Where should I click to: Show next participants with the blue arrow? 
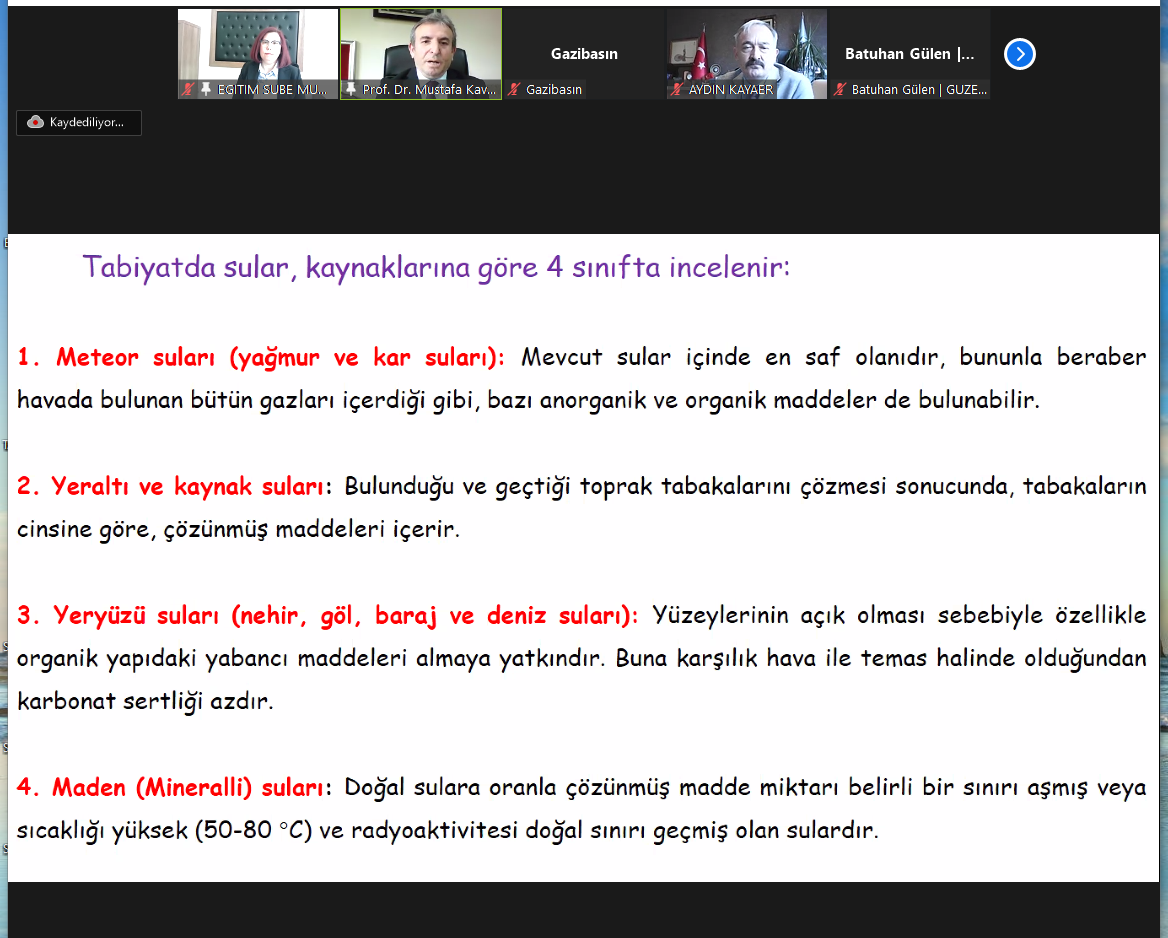coord(1020,54)
